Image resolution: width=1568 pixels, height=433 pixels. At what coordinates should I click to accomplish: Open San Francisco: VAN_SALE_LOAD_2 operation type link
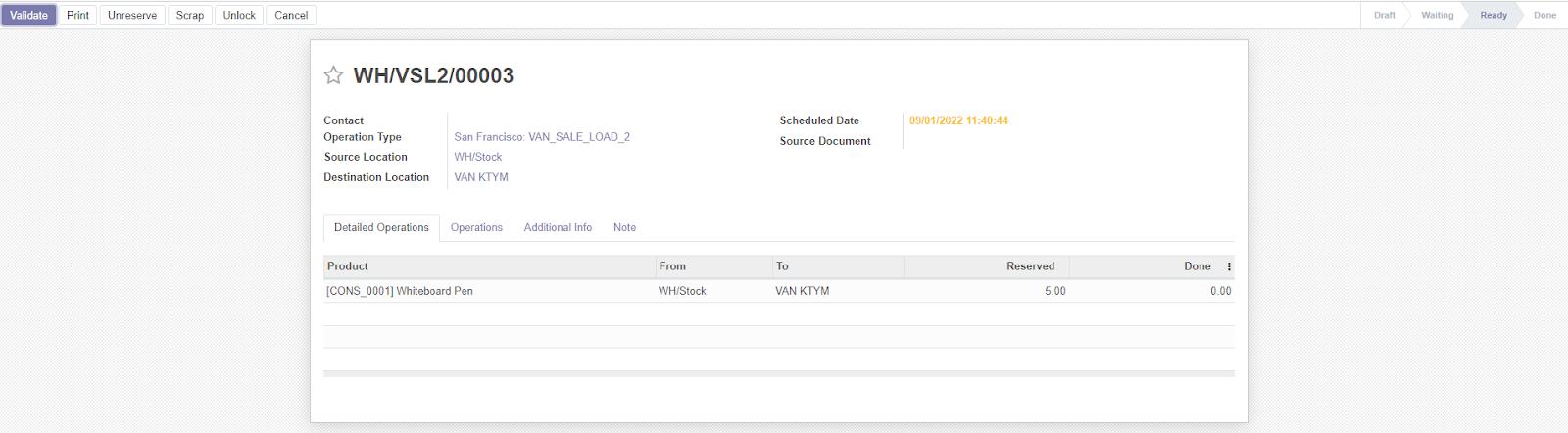coord(542,137)
